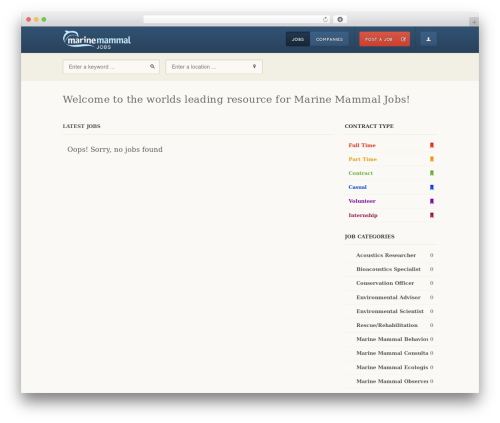The image size is (500, 423).
Task: Open Environmental Advisor category
Action: click(x=388, y=297)
